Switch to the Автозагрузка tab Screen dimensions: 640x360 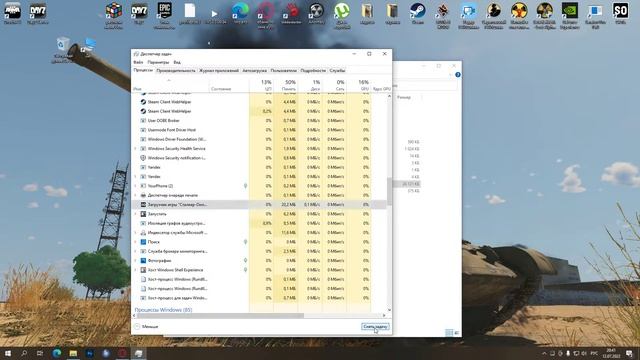pyautogui.click(x=254, y=71)
